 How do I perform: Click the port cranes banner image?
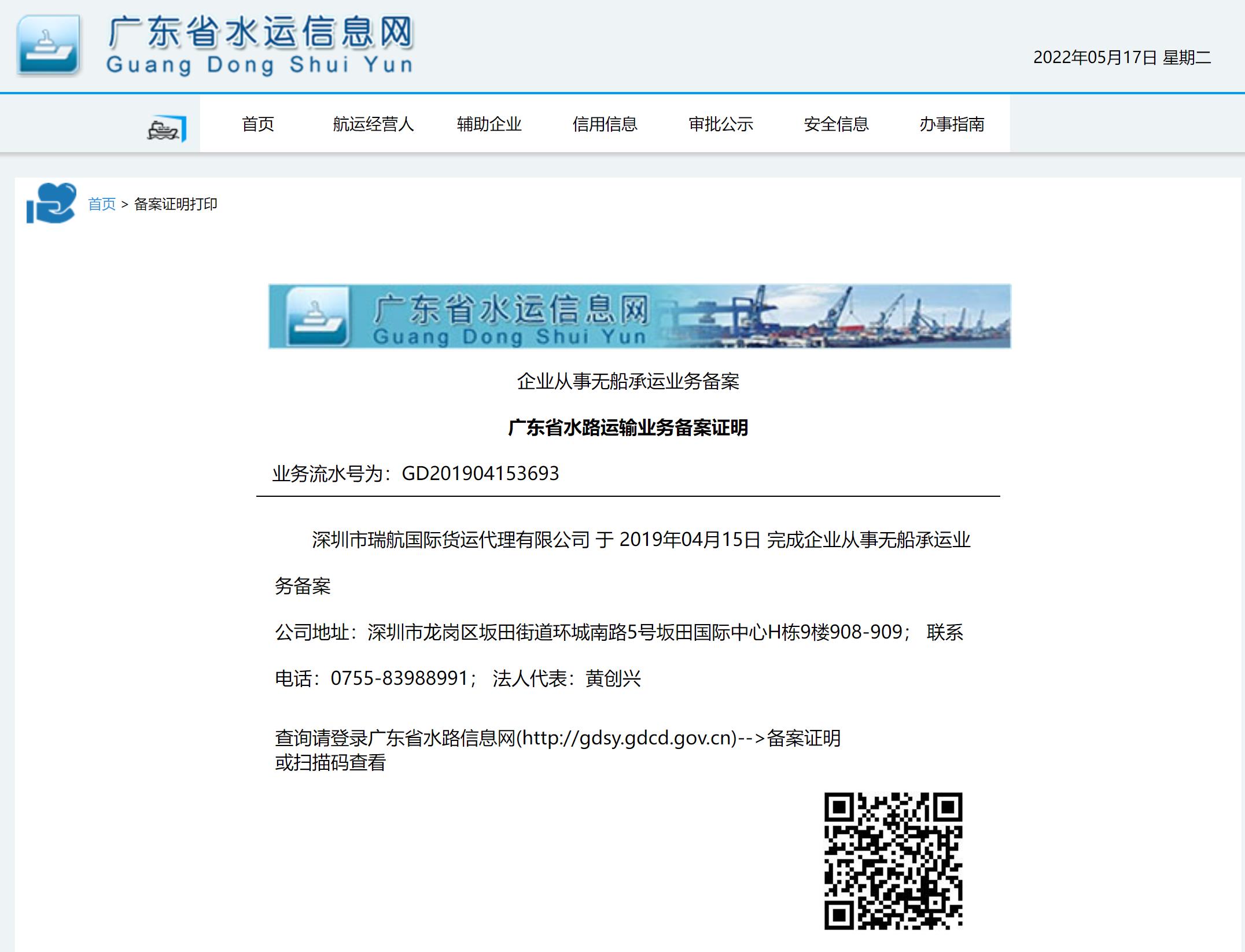[839, 316]
